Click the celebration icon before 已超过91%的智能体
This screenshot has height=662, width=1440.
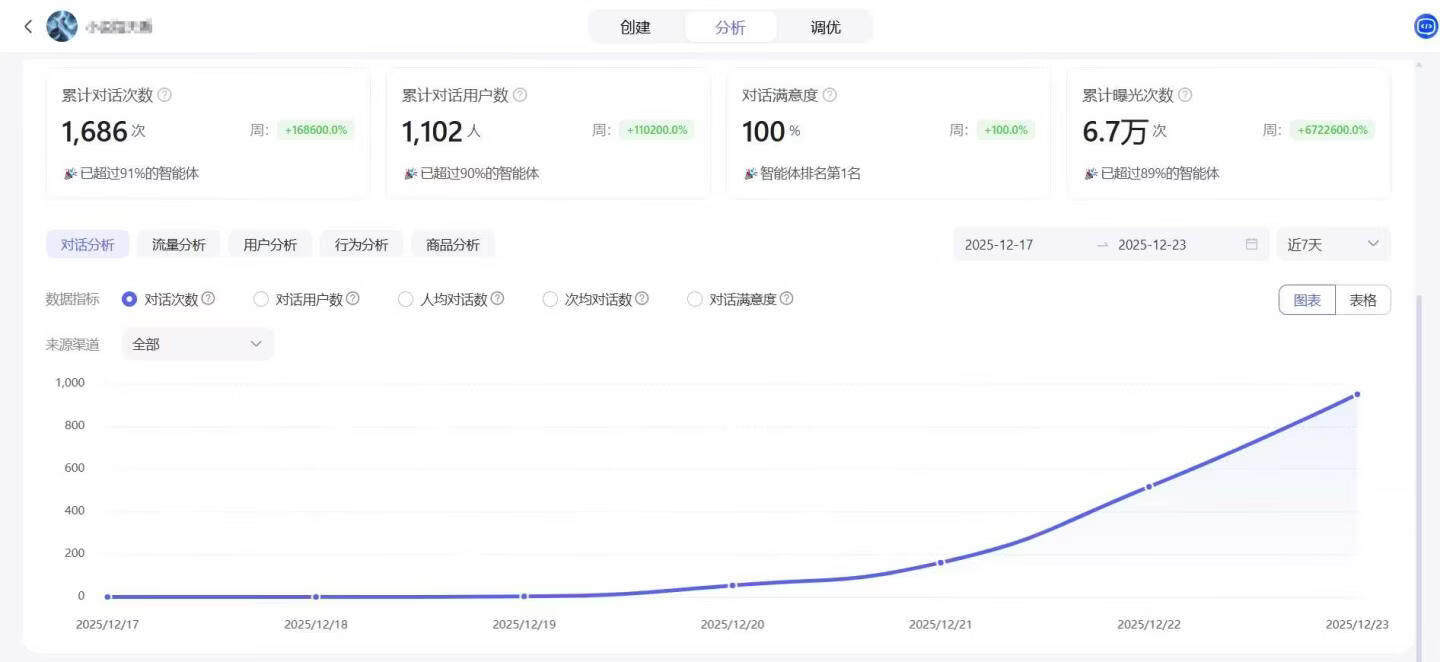click(x=69, y=172)
